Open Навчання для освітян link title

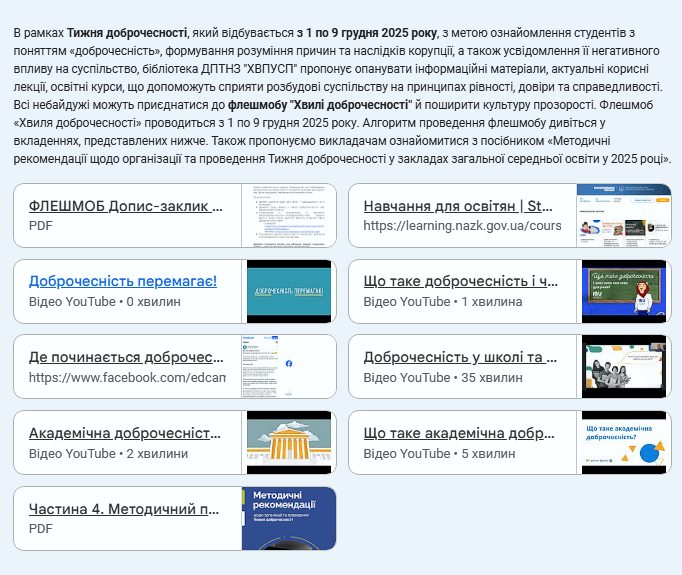click(x=458, y=206)
